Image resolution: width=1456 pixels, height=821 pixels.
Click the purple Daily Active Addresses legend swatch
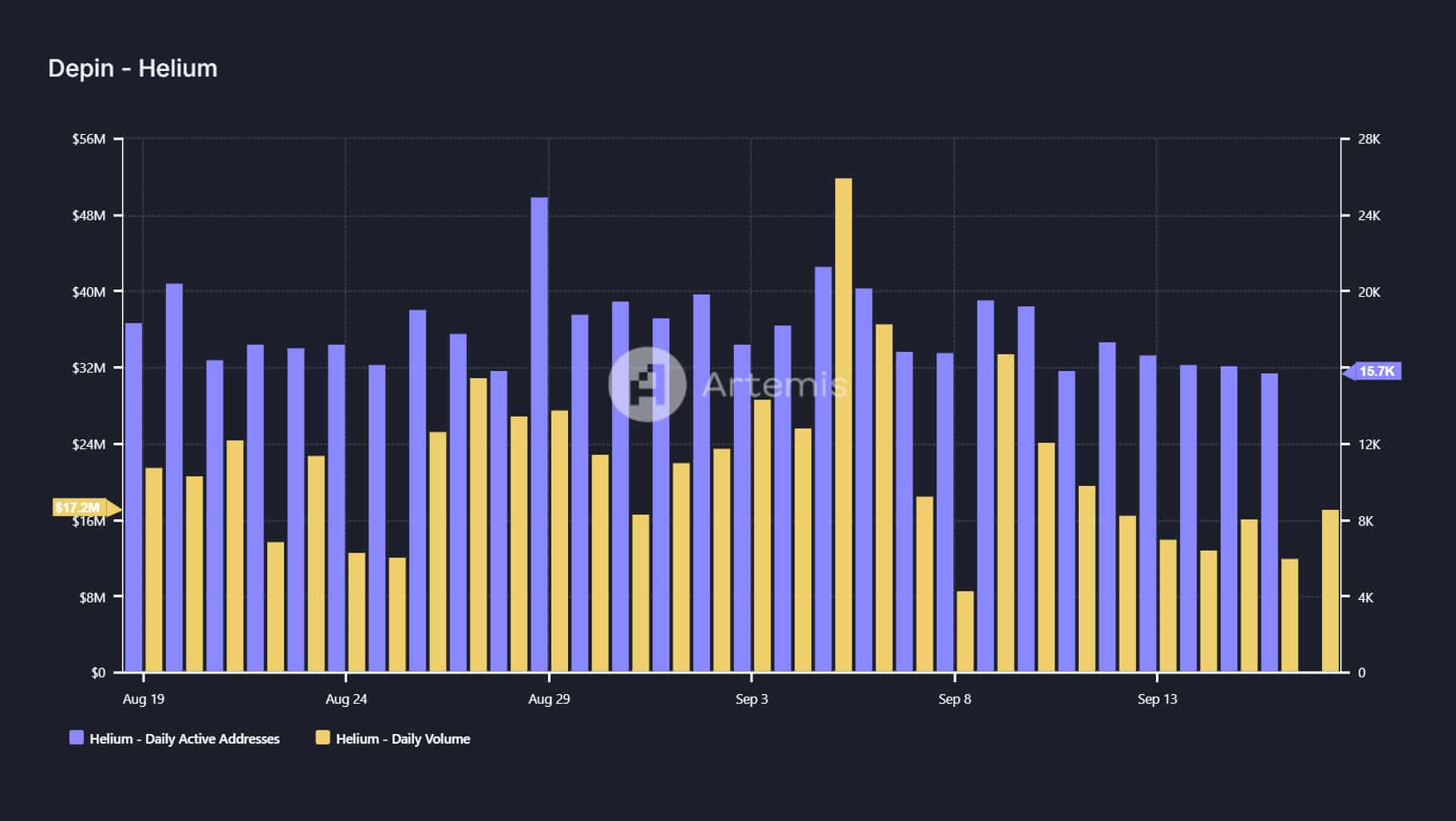point(77,738)
